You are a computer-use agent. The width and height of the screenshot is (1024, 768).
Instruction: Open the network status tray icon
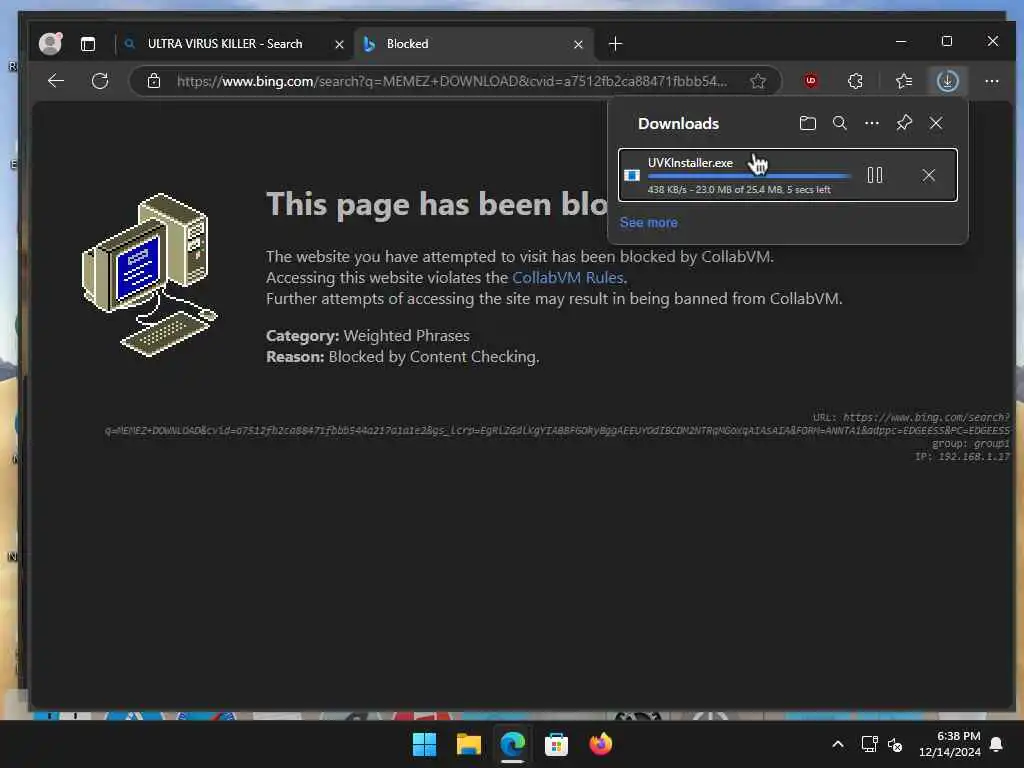click(x=869, y=744)
